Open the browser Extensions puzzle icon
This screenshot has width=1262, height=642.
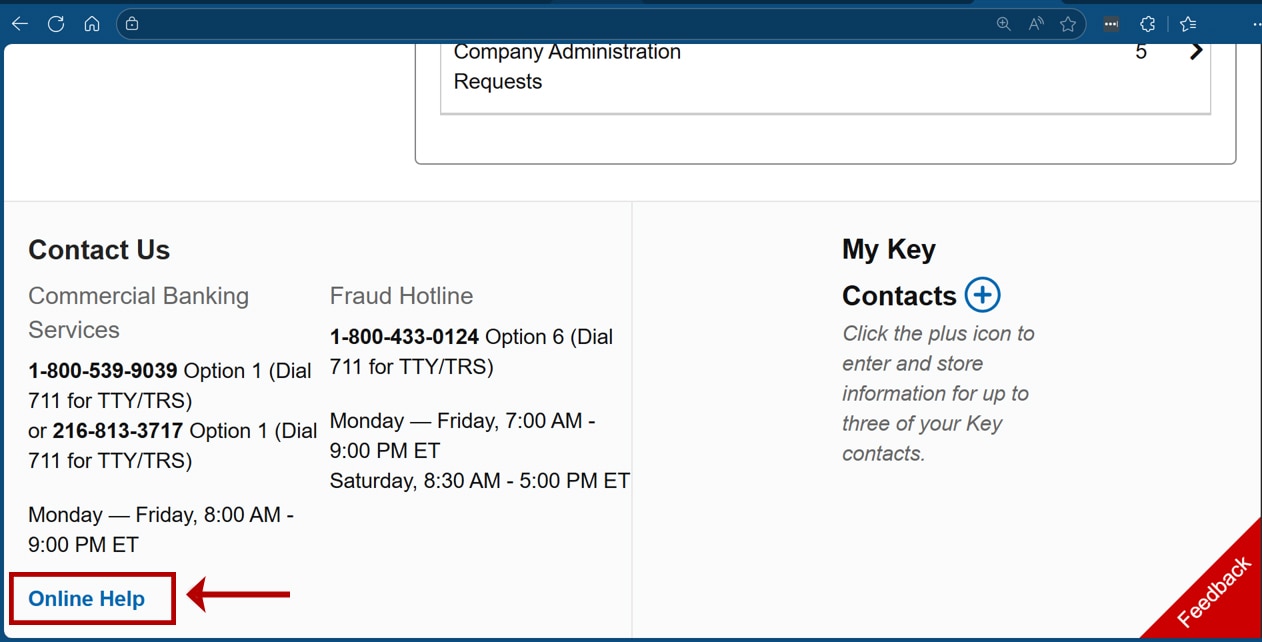[1148, 24]
